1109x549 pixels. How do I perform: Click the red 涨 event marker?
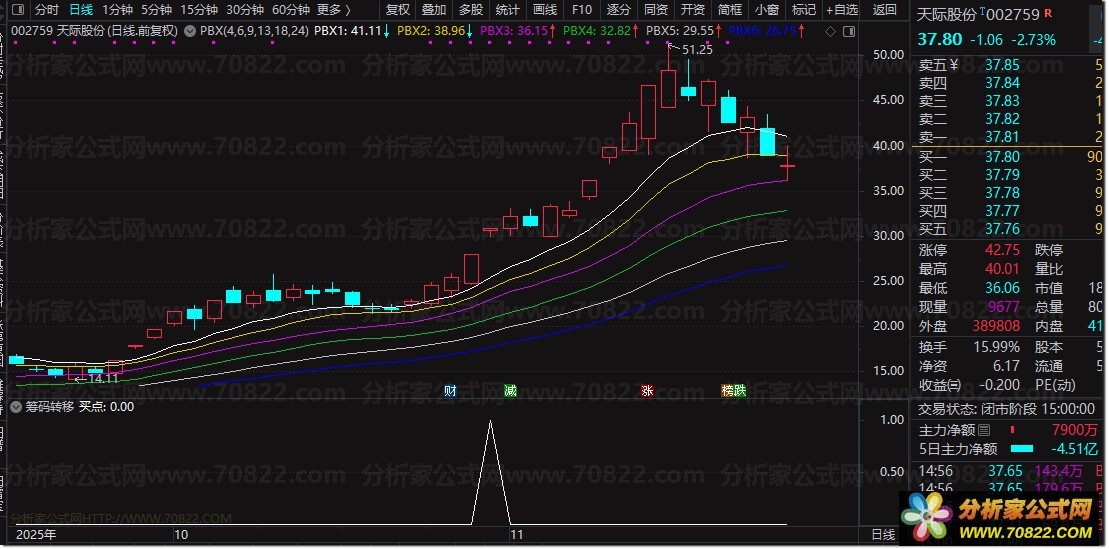click(646, 391)
